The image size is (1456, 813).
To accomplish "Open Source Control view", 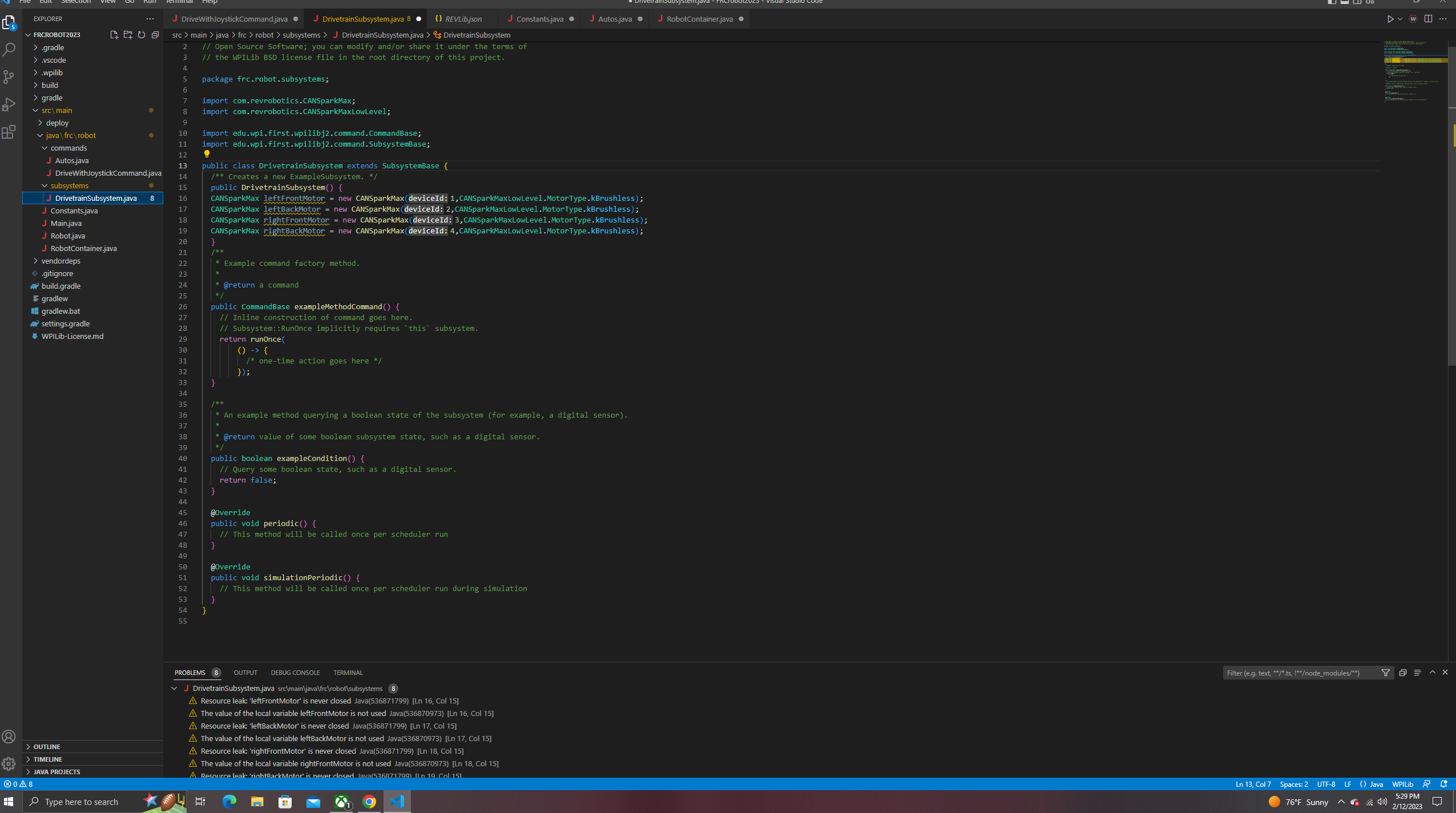I will click(9, 77).
